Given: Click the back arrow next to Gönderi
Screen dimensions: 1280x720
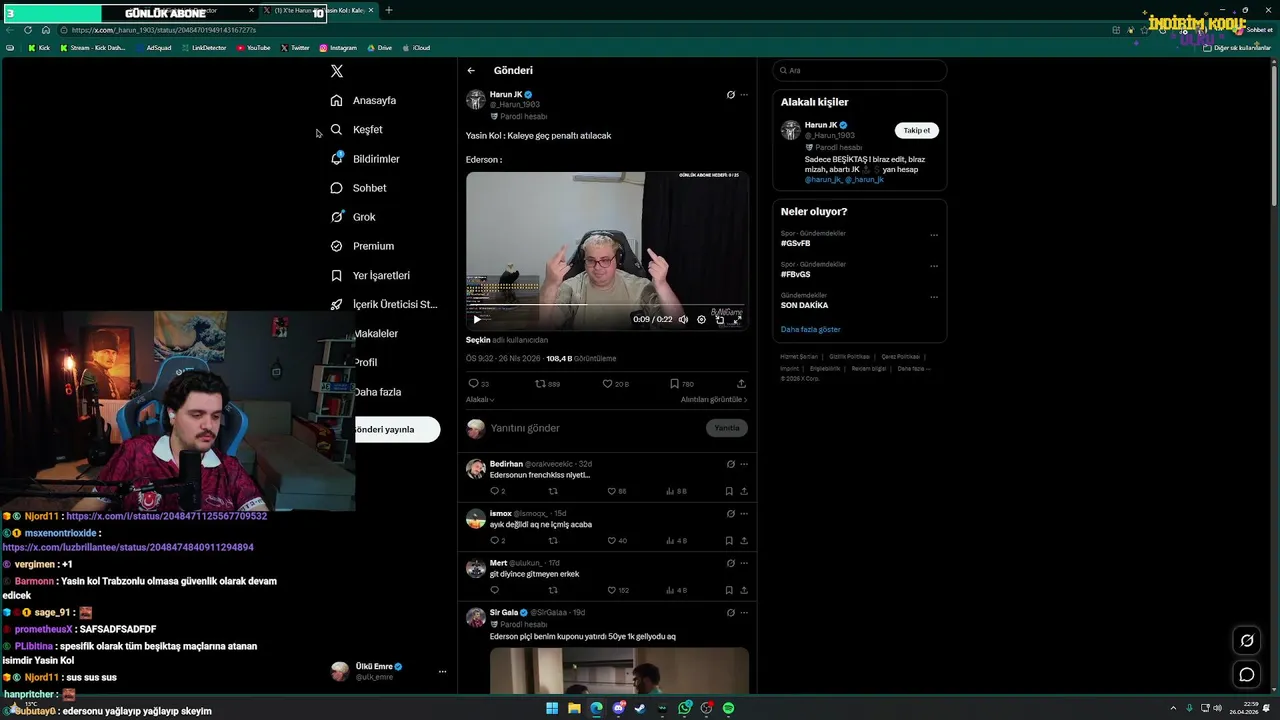Looking at the screenshot, I should [x=471, y=70].
